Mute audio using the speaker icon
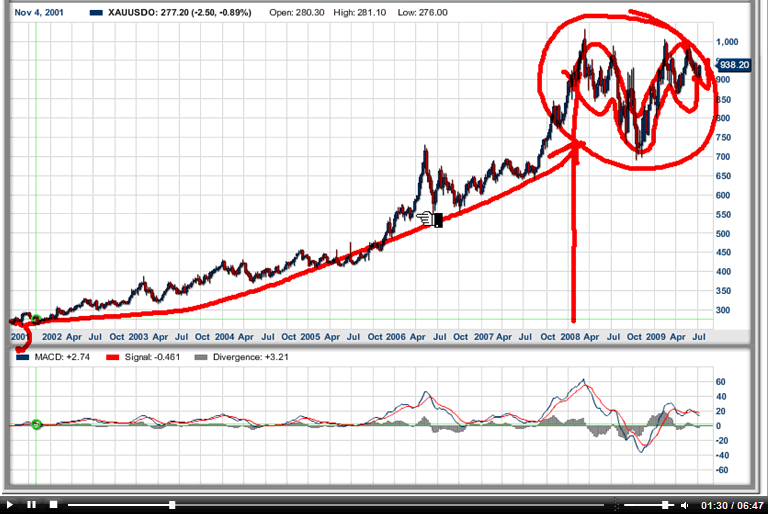 click(685, 505)
